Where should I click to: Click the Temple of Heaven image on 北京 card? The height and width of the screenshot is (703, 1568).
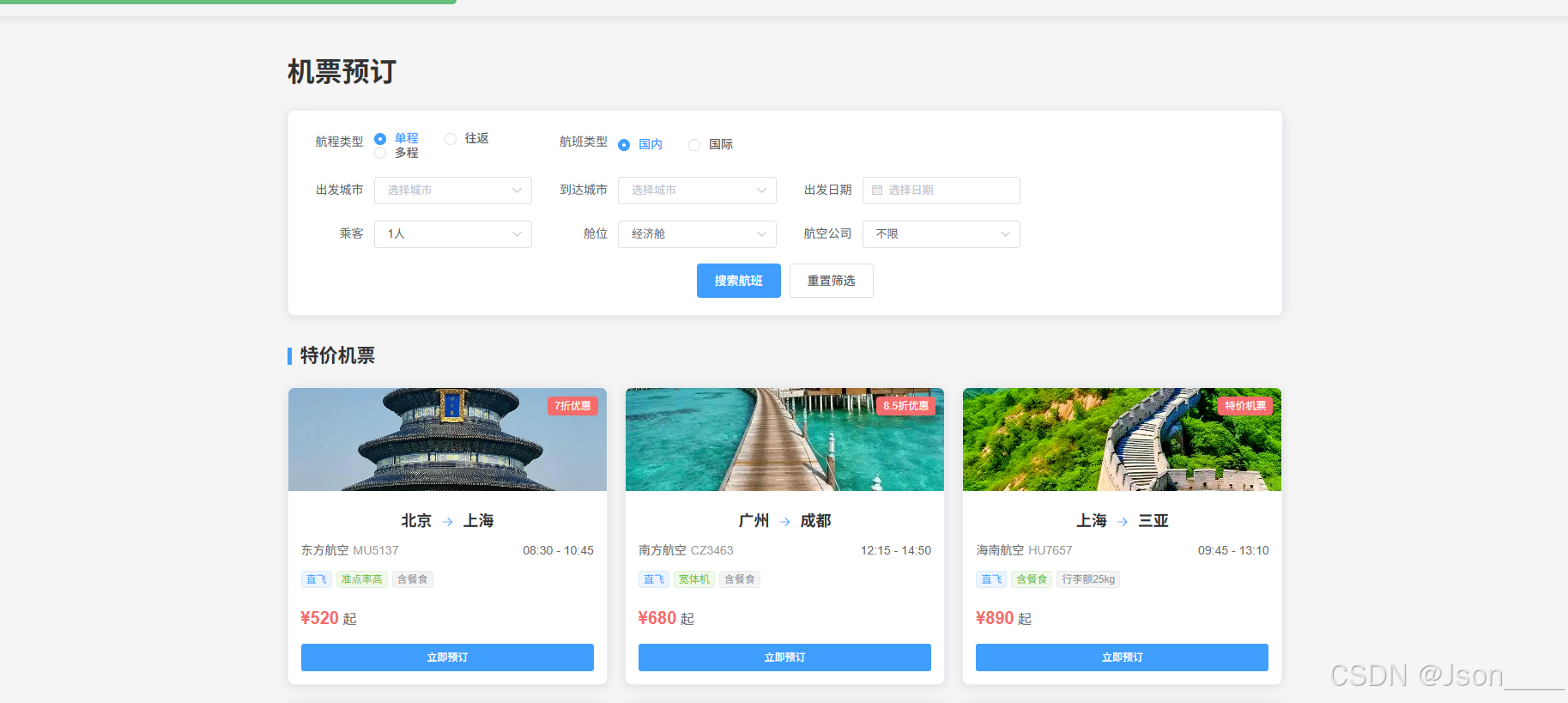pyautogui.click(x=447, y=439)
